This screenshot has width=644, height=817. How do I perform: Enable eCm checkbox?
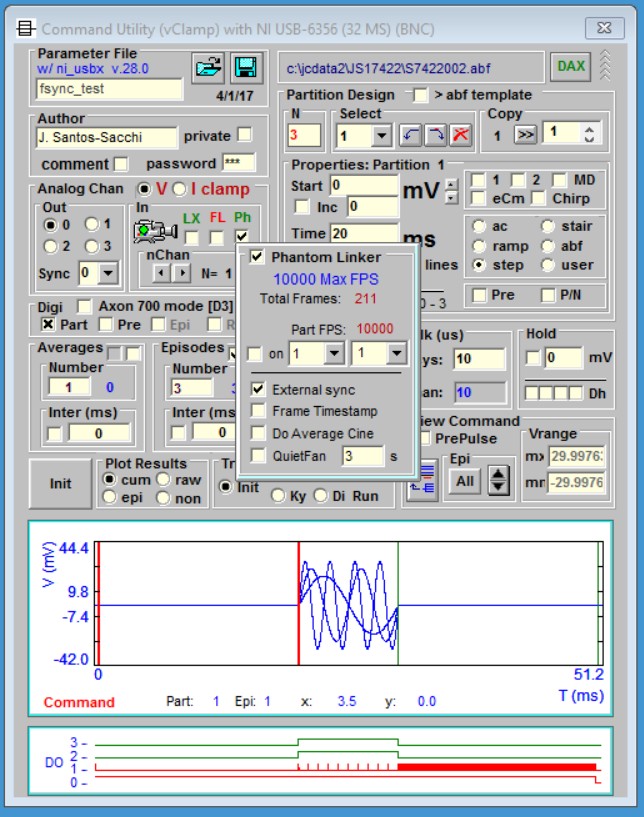pyautogui.click(x=478, y=198)
